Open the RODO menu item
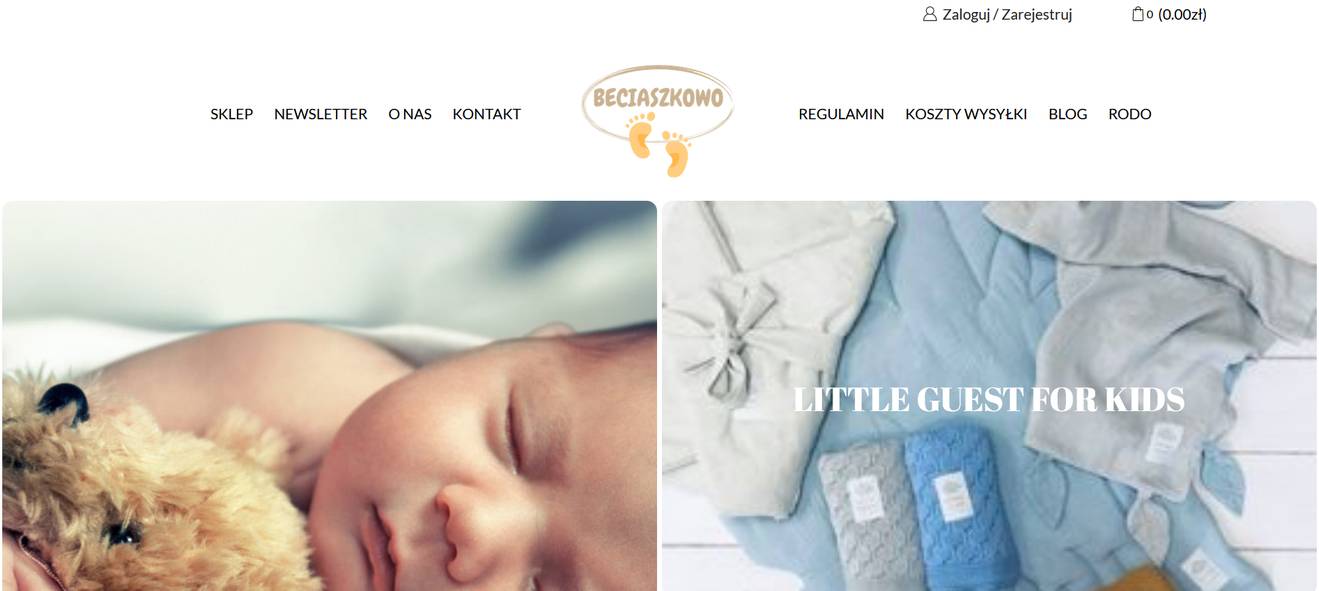Viewport: 1319px width, 591px height. (1129, 114)
